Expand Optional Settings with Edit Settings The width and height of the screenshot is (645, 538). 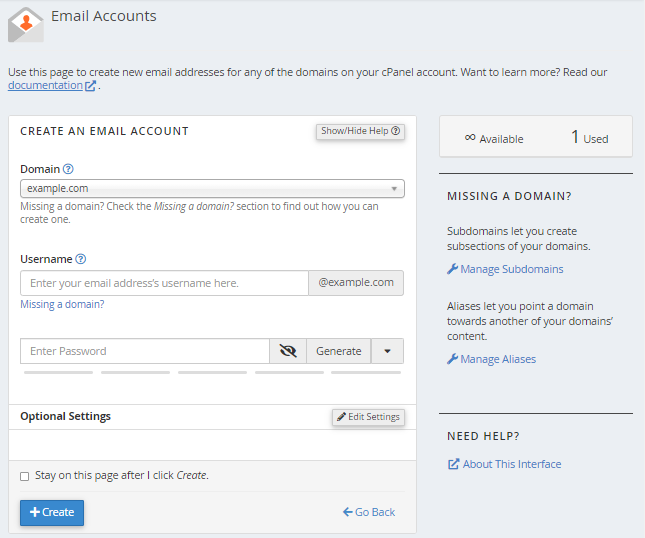coord(368,417)
